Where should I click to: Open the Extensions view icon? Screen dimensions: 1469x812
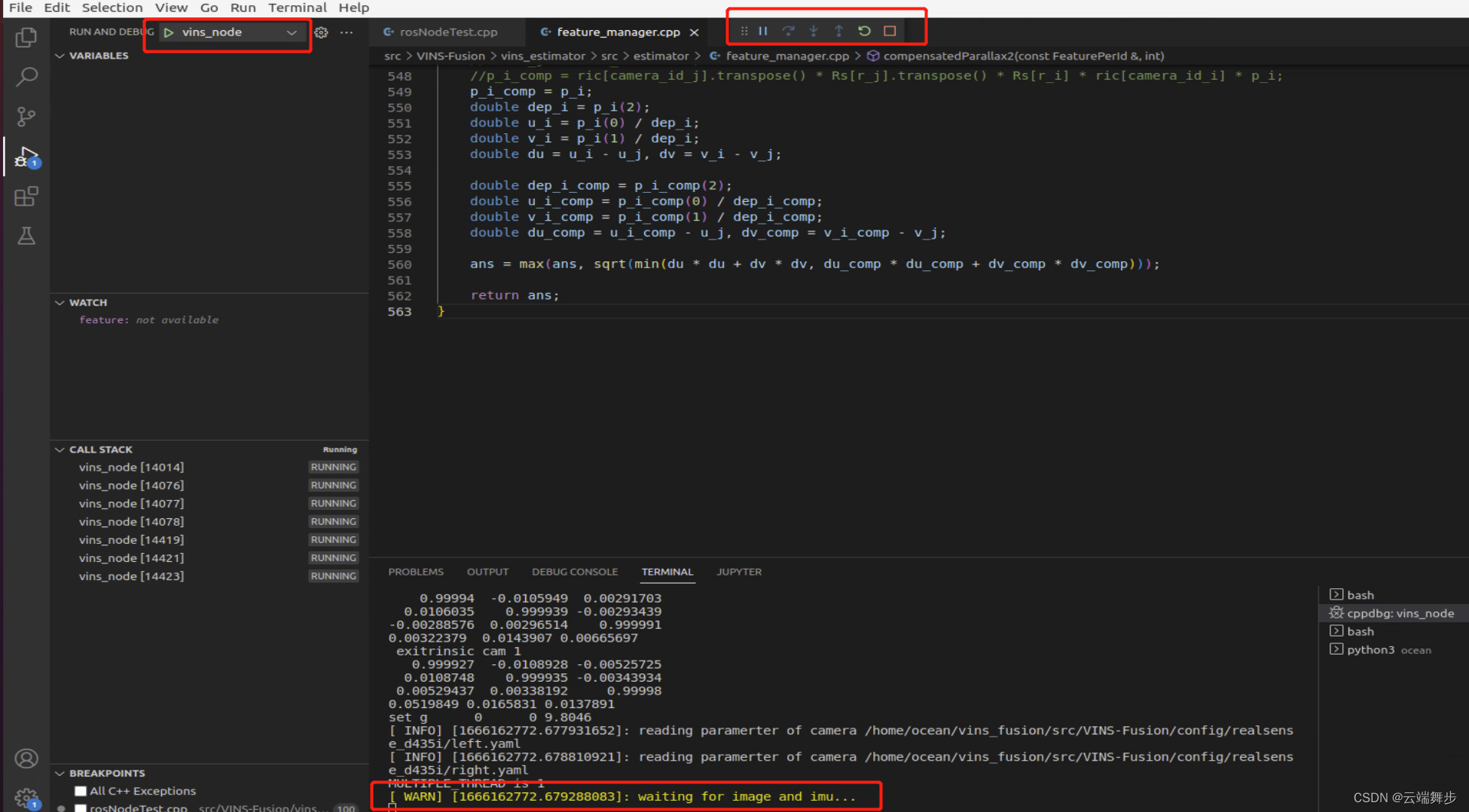[26, 196]
